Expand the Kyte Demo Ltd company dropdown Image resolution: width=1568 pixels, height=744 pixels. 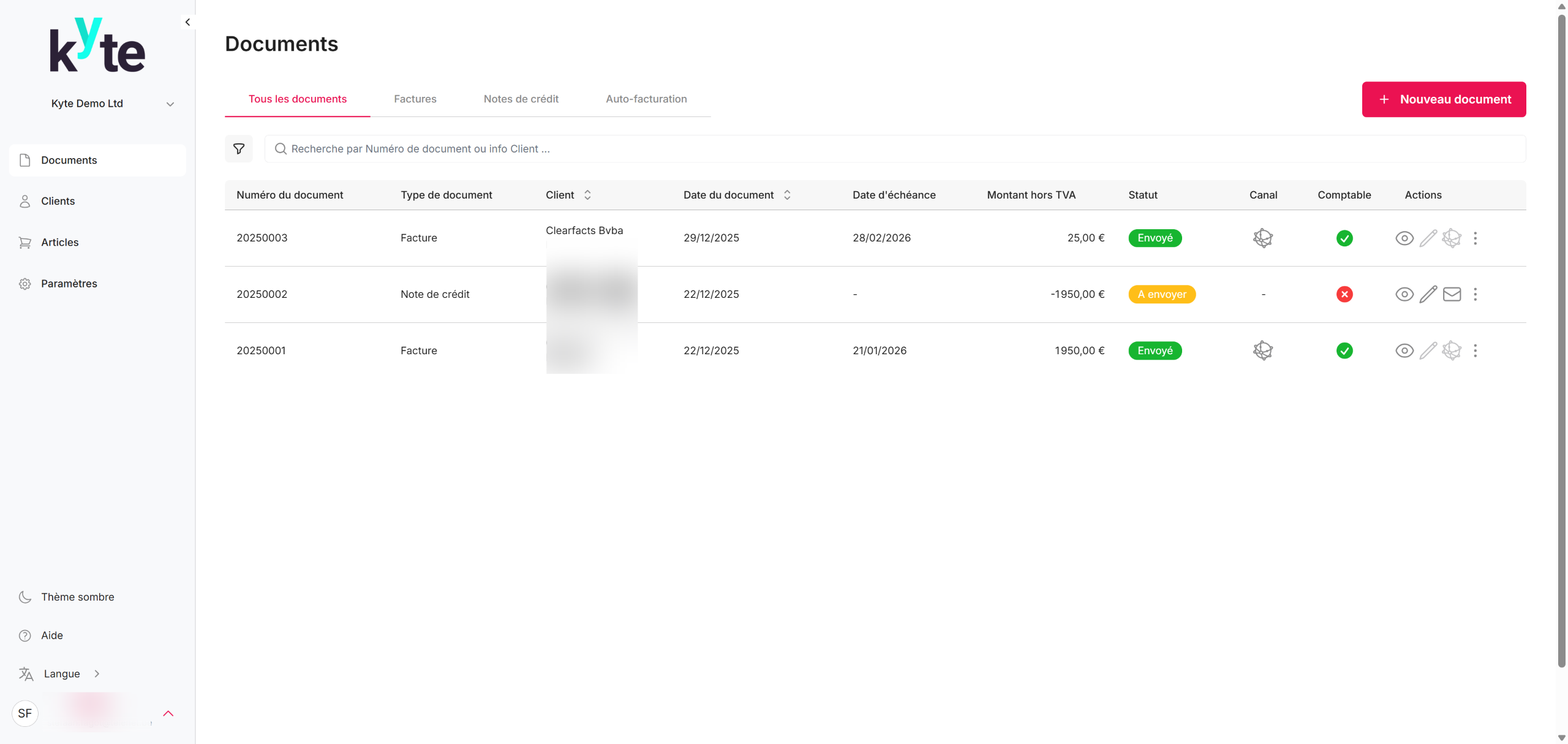point(170,104)
